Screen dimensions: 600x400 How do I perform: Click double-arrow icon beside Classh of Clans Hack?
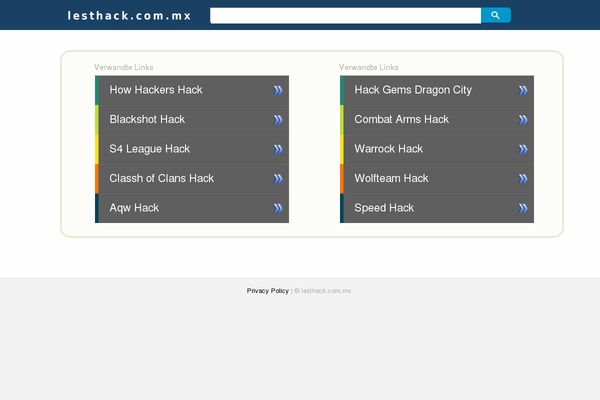click(278, 179)
